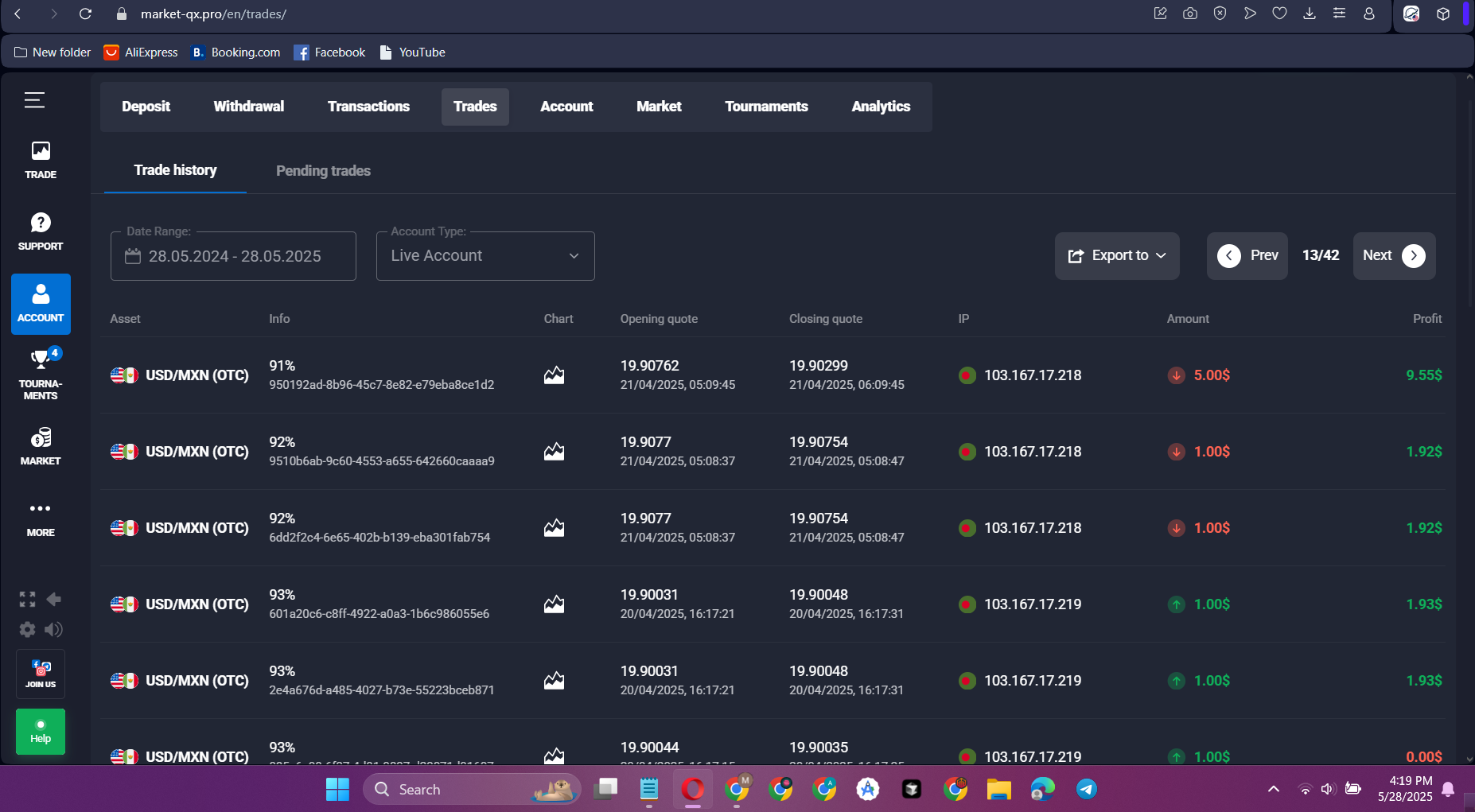The width and height of the screenshot is (1475, 812).
Task: Open the calendar in the Date Range field
Action: 132,256
